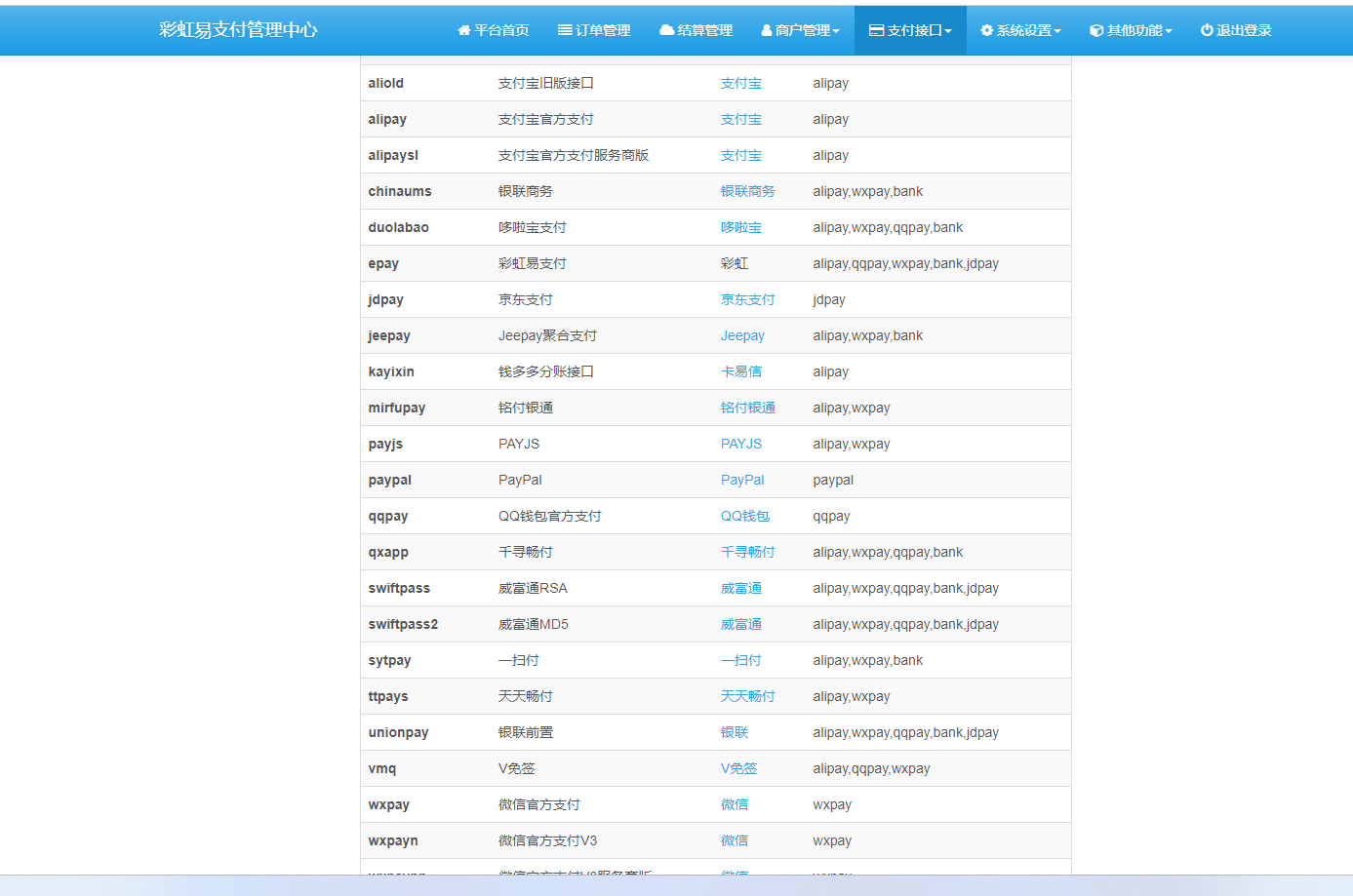This screenshot has width=1353, height=896.
Task: Click the Jeepay聚合支付 description
Action: point(547,336)
